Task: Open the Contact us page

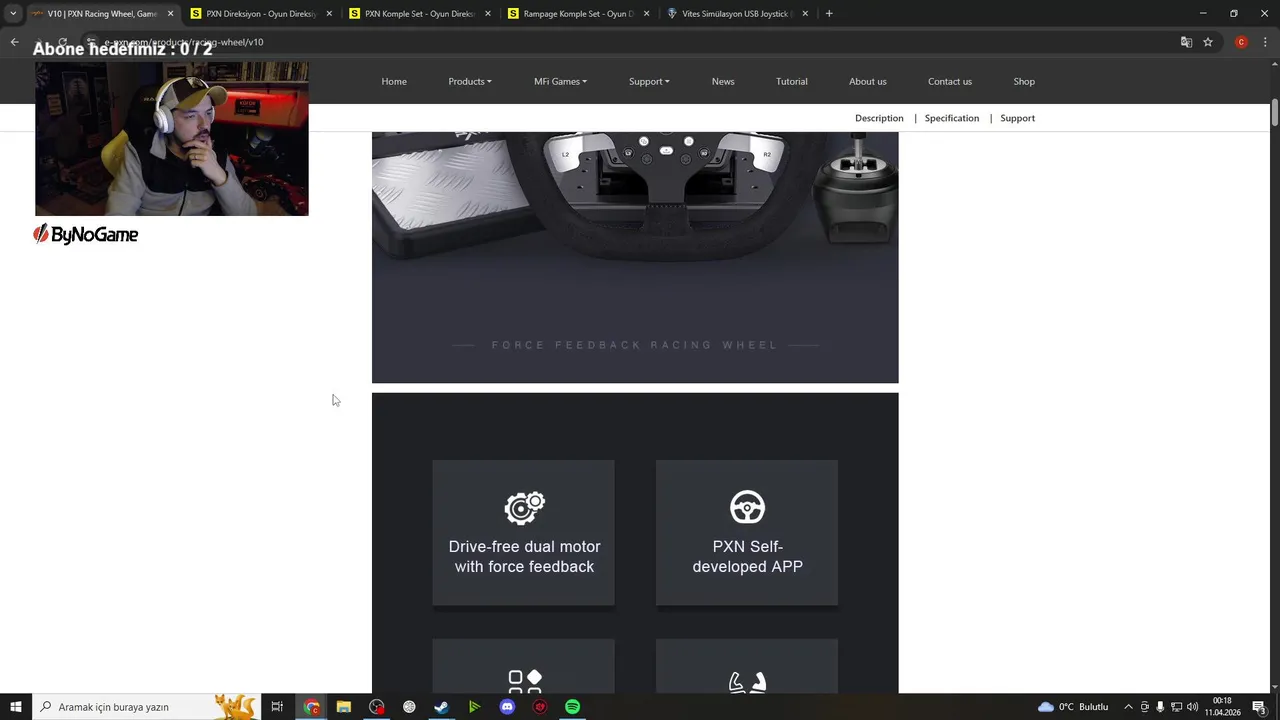Action: click(950, 81)
